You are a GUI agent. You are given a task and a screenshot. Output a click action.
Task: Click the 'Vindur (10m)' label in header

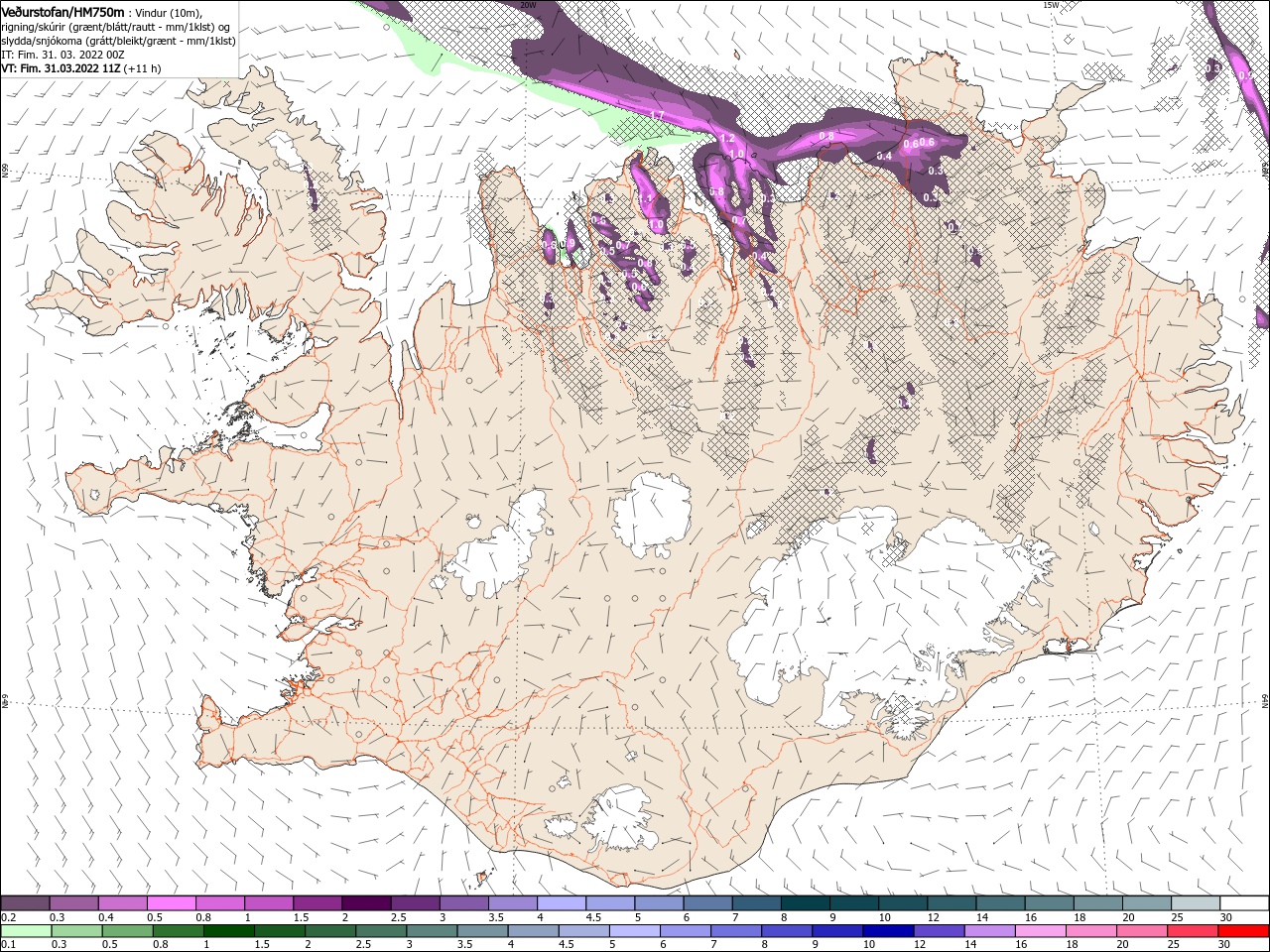[169, 12]
